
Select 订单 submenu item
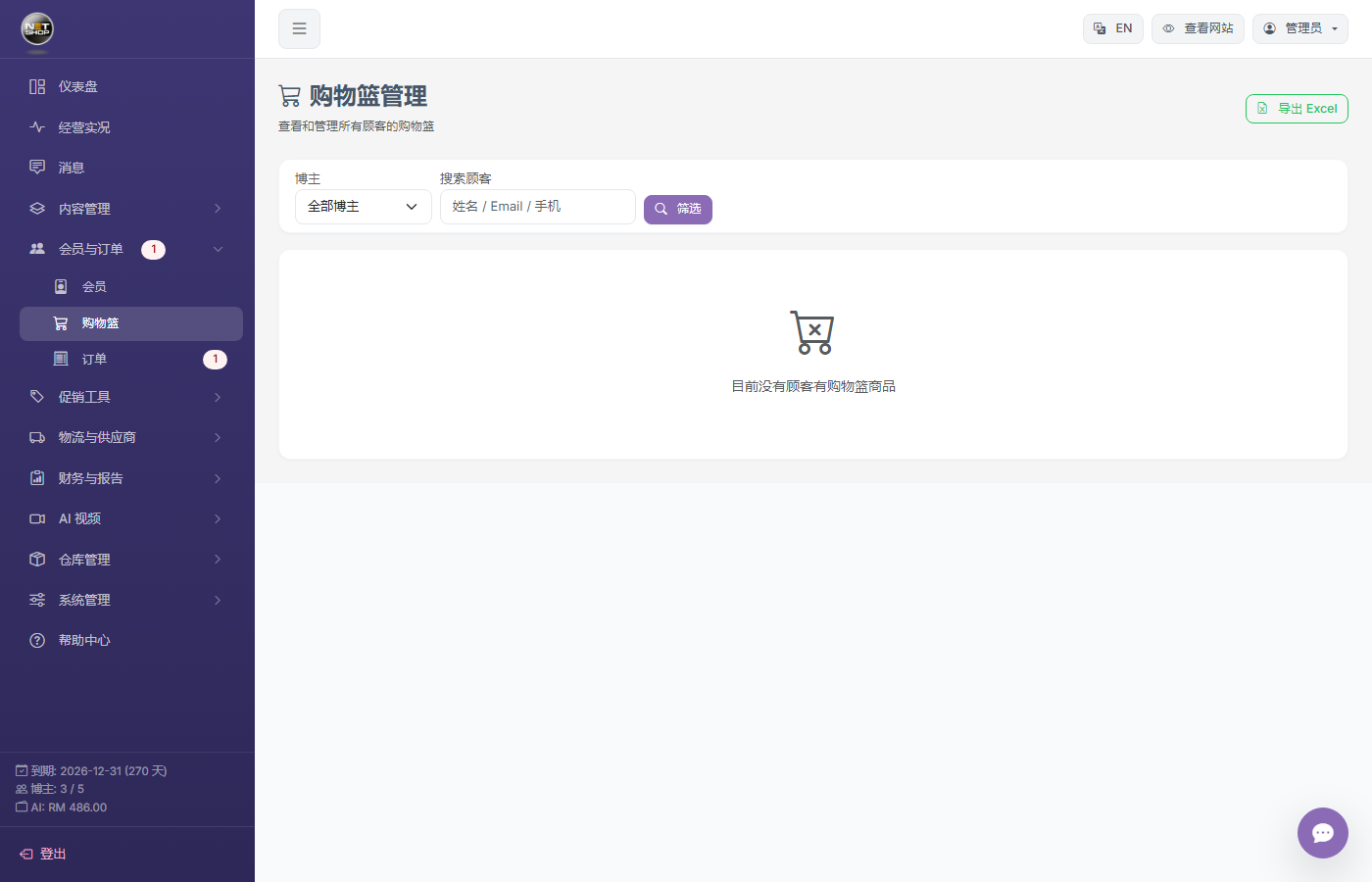(131, 359)
